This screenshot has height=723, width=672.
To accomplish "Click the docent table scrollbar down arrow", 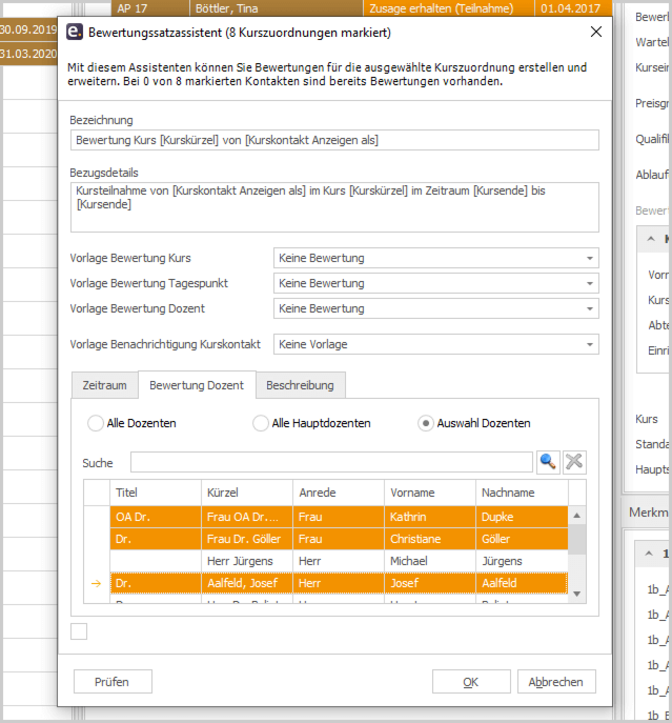I will [577, 594].
